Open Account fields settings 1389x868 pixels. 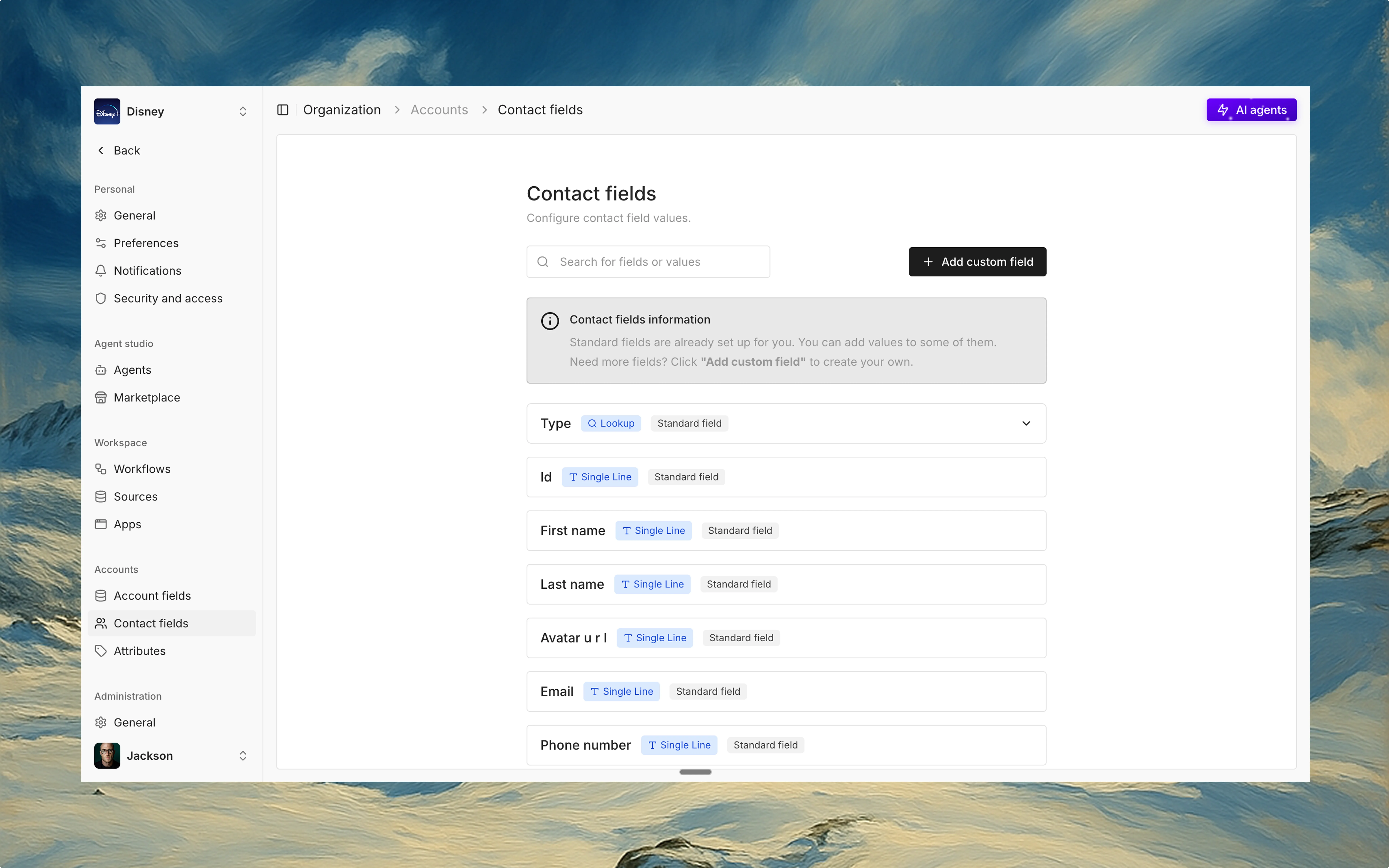[x=172, y=596]
